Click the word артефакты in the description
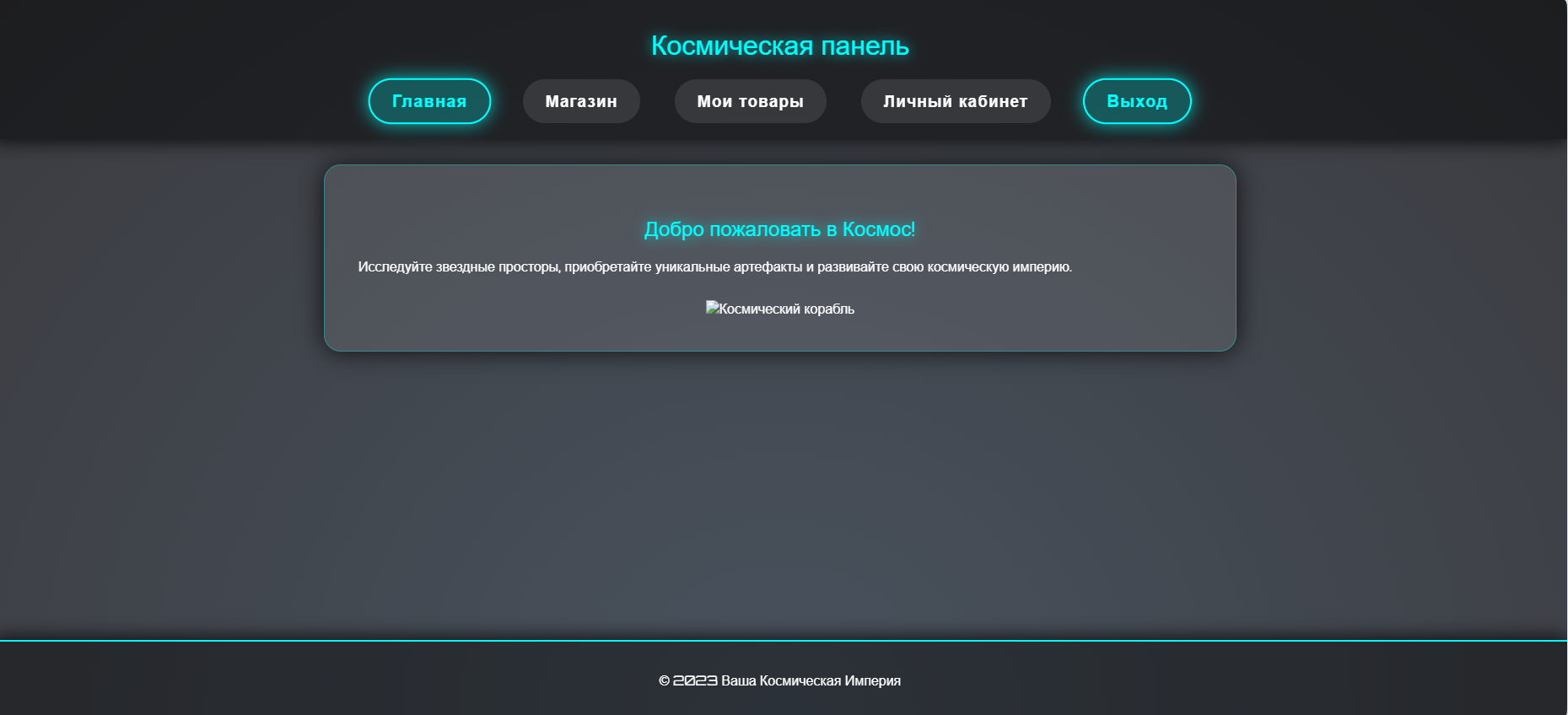This screenshot has height=715, width=1568. point(768,267)
